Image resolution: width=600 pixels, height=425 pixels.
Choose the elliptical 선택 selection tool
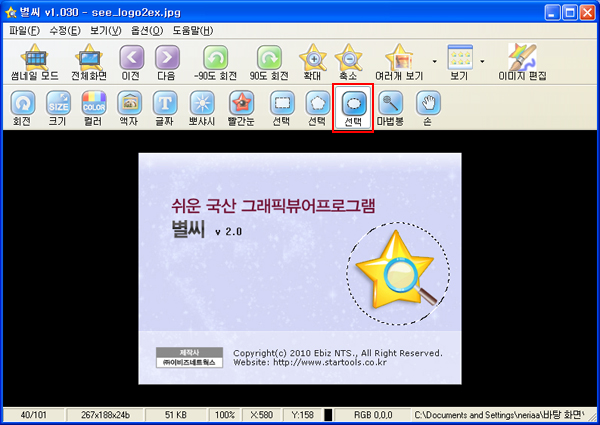353,108
